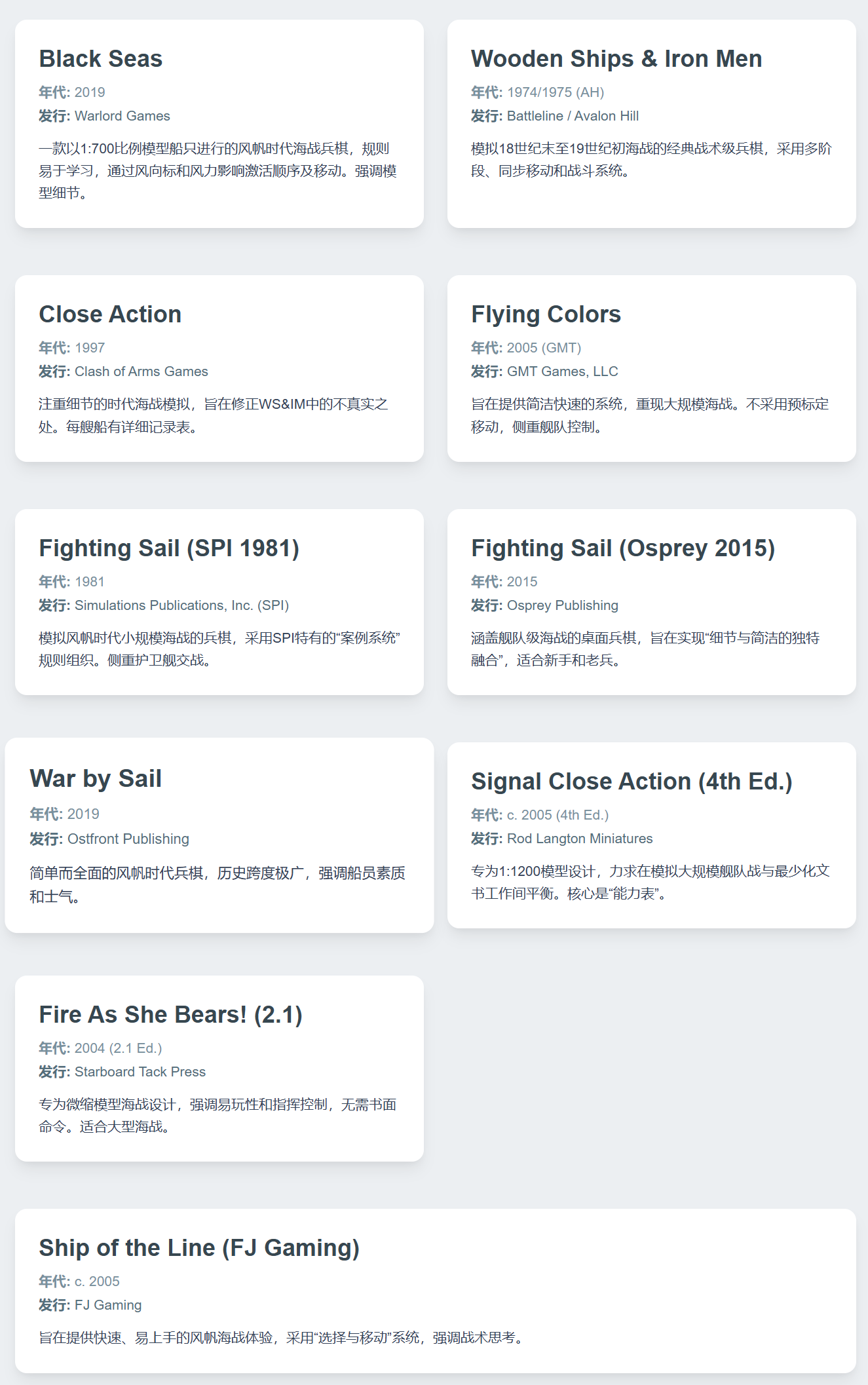
Task: Select Fighting Sail (SPI 1981) title
Action: [169, 548]
